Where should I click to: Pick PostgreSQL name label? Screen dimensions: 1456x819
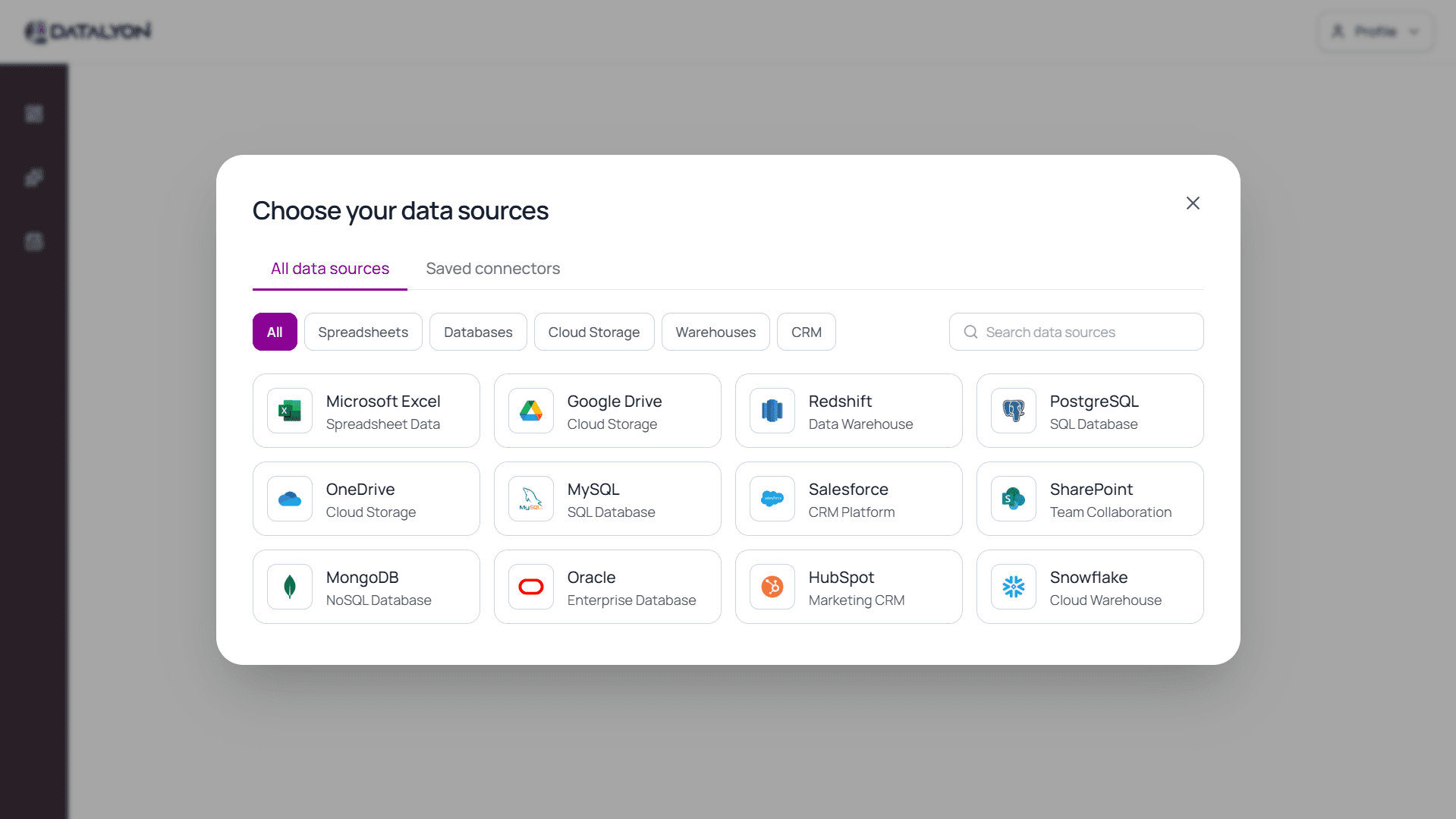1094,401
